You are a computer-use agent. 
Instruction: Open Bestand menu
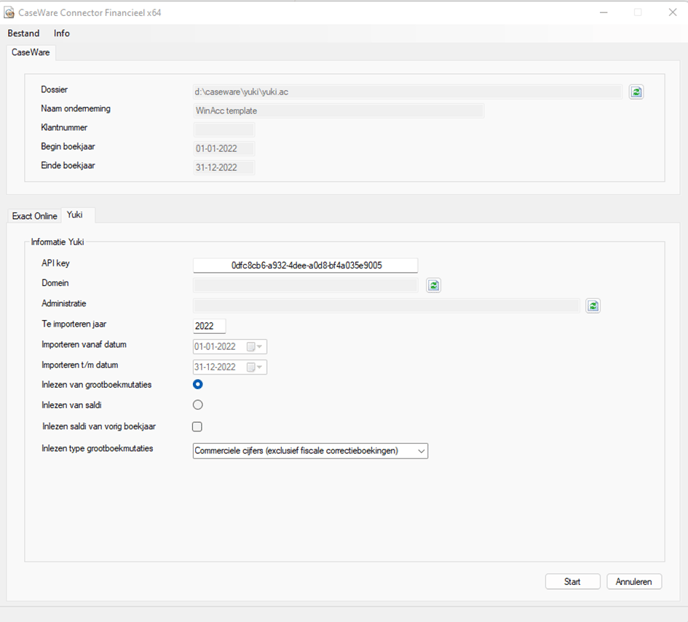point(23,33)
